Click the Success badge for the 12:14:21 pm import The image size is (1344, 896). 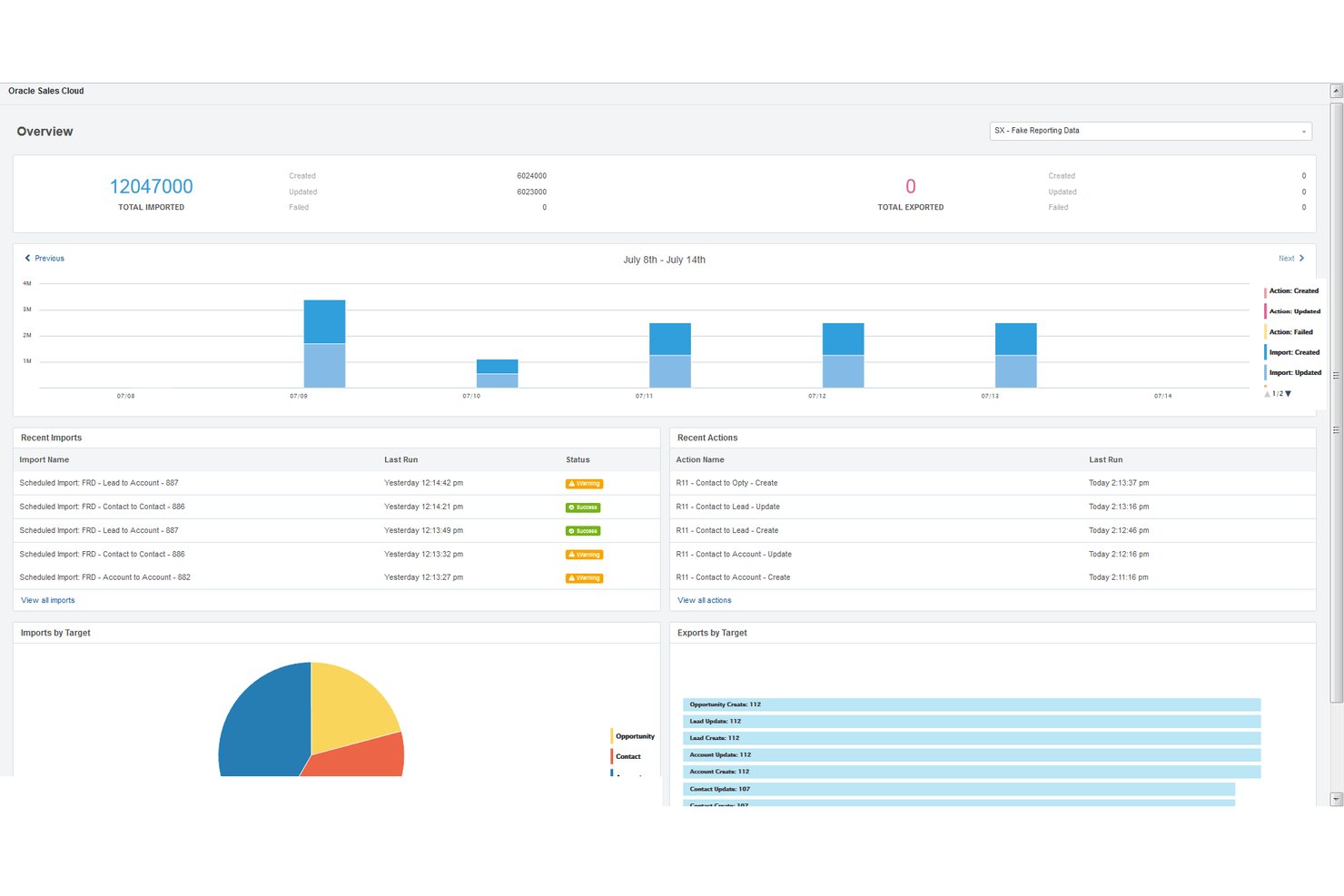click(583, 507)
